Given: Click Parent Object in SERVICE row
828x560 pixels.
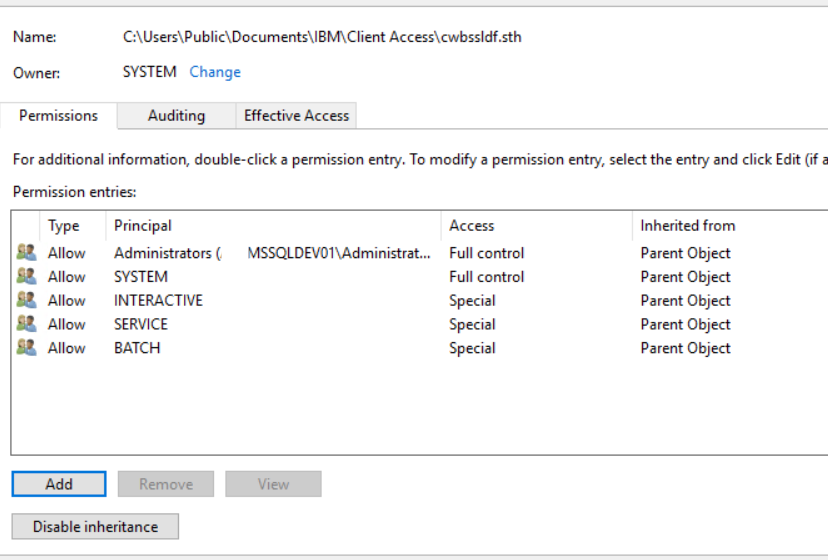Looking at the screenshot, I should click(685, 324).
